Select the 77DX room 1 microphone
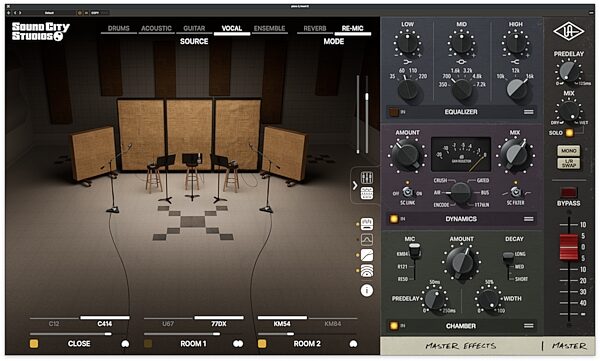The height and width of the screenshot is (361, 600). pyautogui.click(x=218, y=324)
